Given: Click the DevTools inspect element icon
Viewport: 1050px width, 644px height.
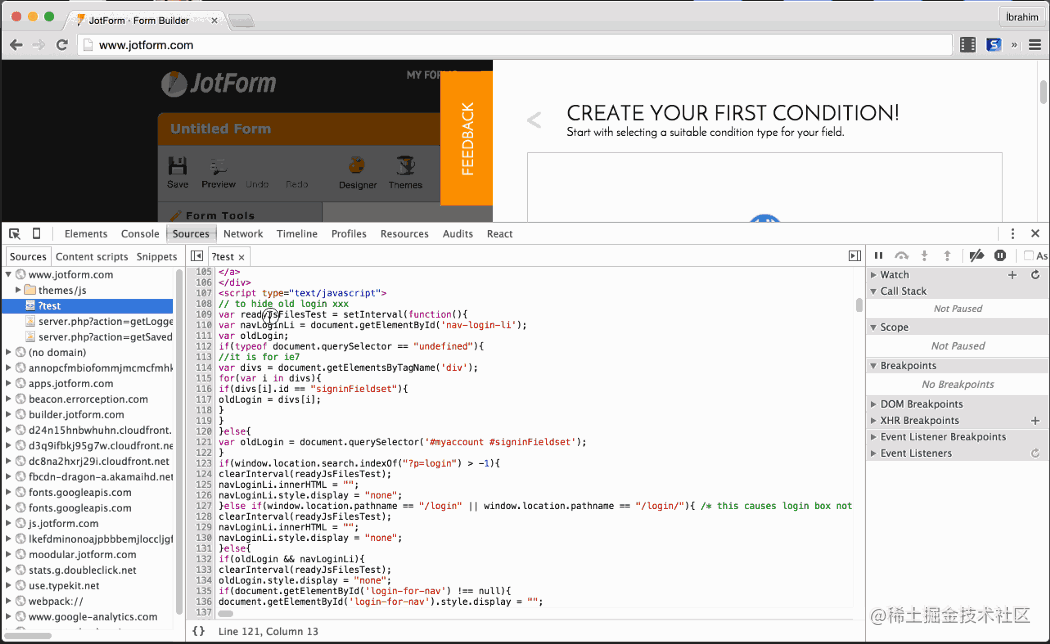Looking at the screenshot, I should coord(15,234).
